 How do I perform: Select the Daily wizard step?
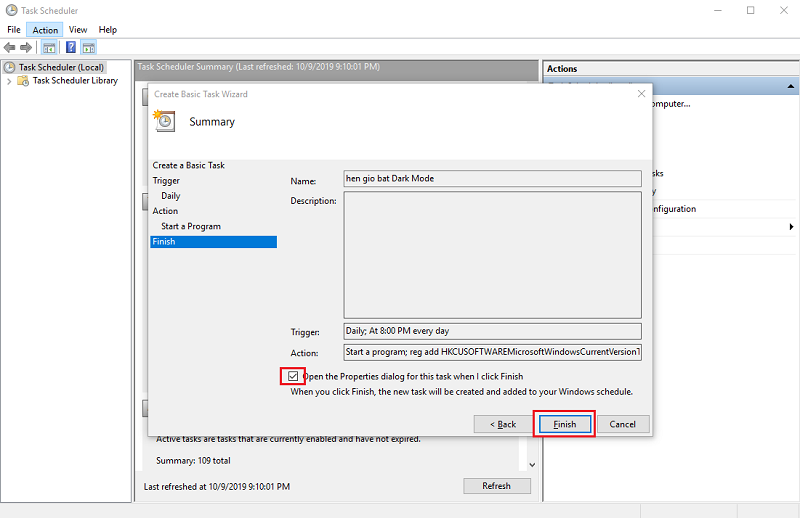(170, 196)
